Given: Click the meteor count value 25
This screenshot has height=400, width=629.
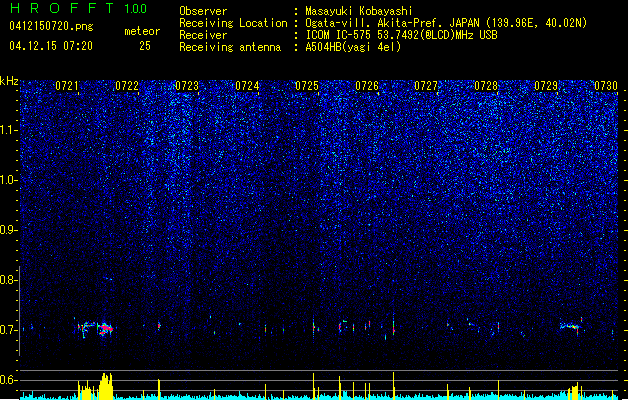Looking at the screenshot, I should (x=145, y=46).
